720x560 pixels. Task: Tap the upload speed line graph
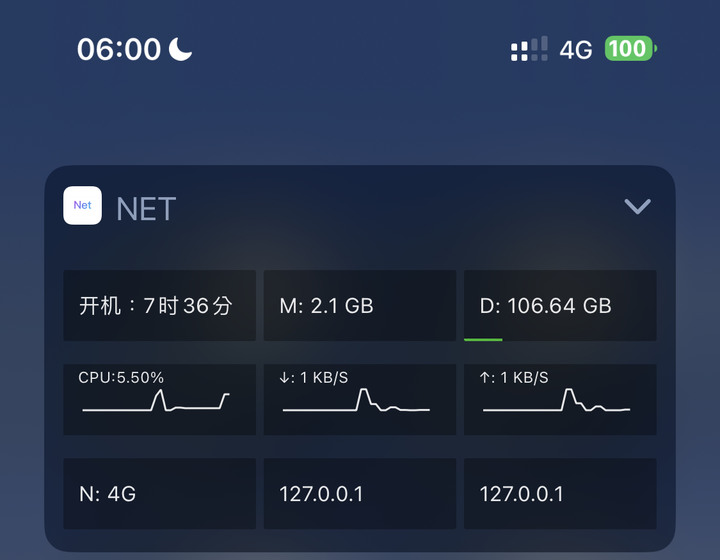pyautogui.click(x=557, y=400)
